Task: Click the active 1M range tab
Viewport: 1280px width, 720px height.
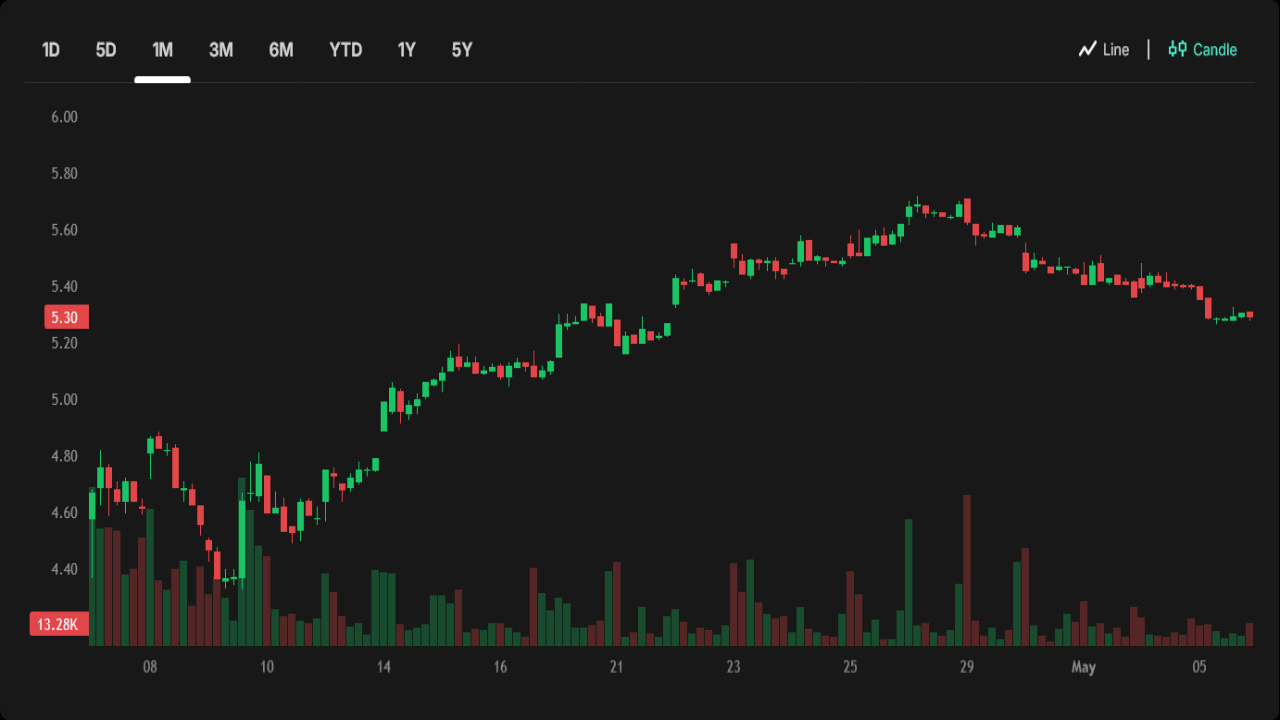Action: [162, 50]
